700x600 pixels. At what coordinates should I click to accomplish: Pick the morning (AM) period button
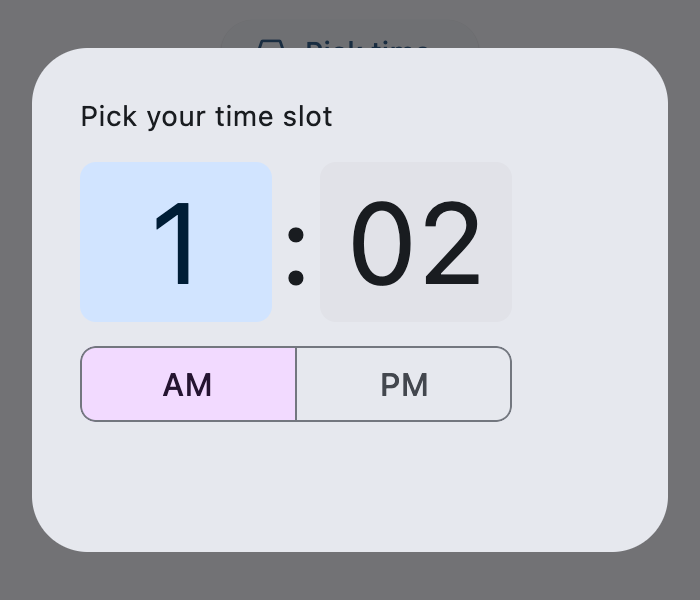(x=188, y=384)
